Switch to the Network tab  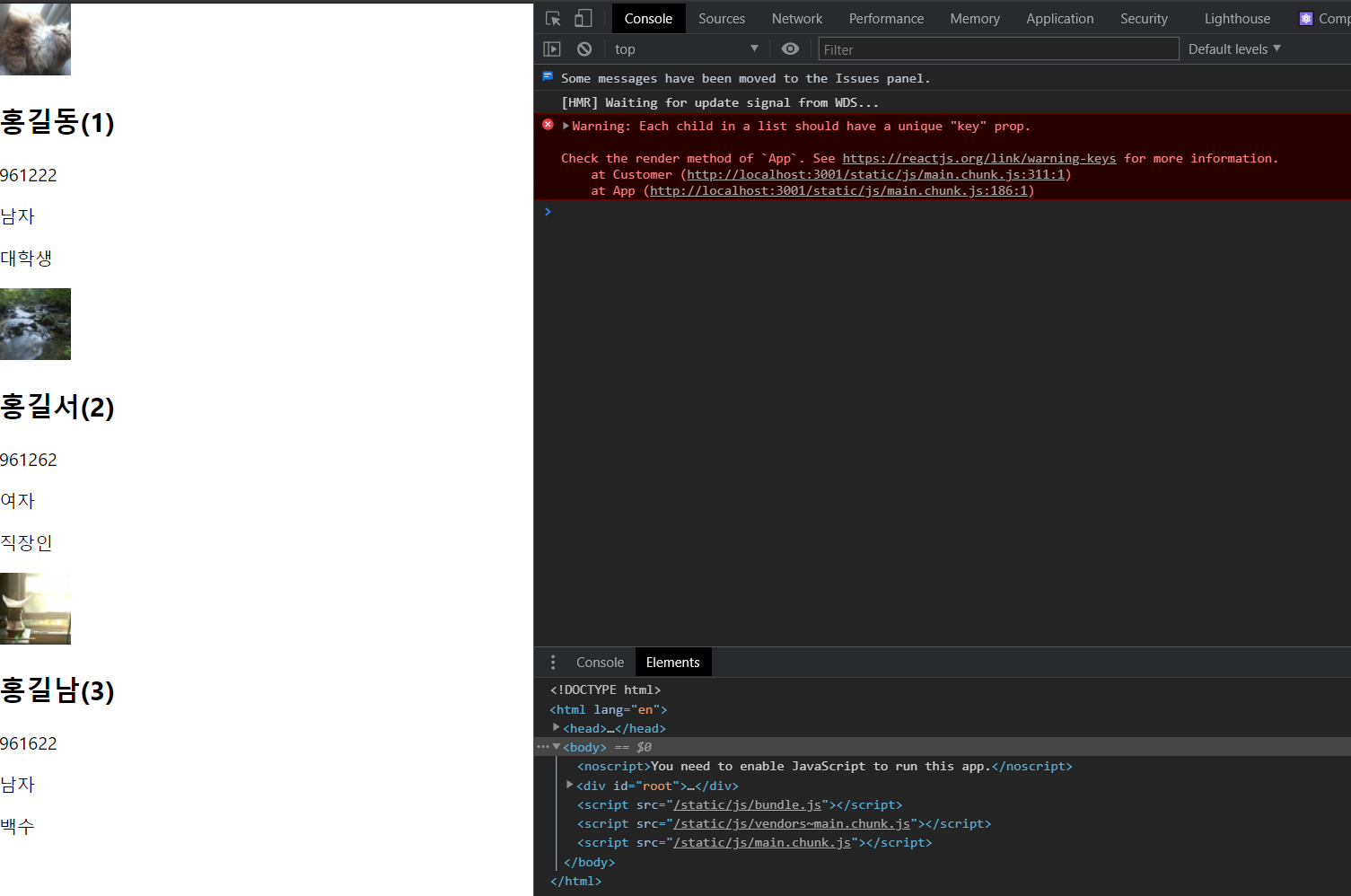[x=797, y=19]
